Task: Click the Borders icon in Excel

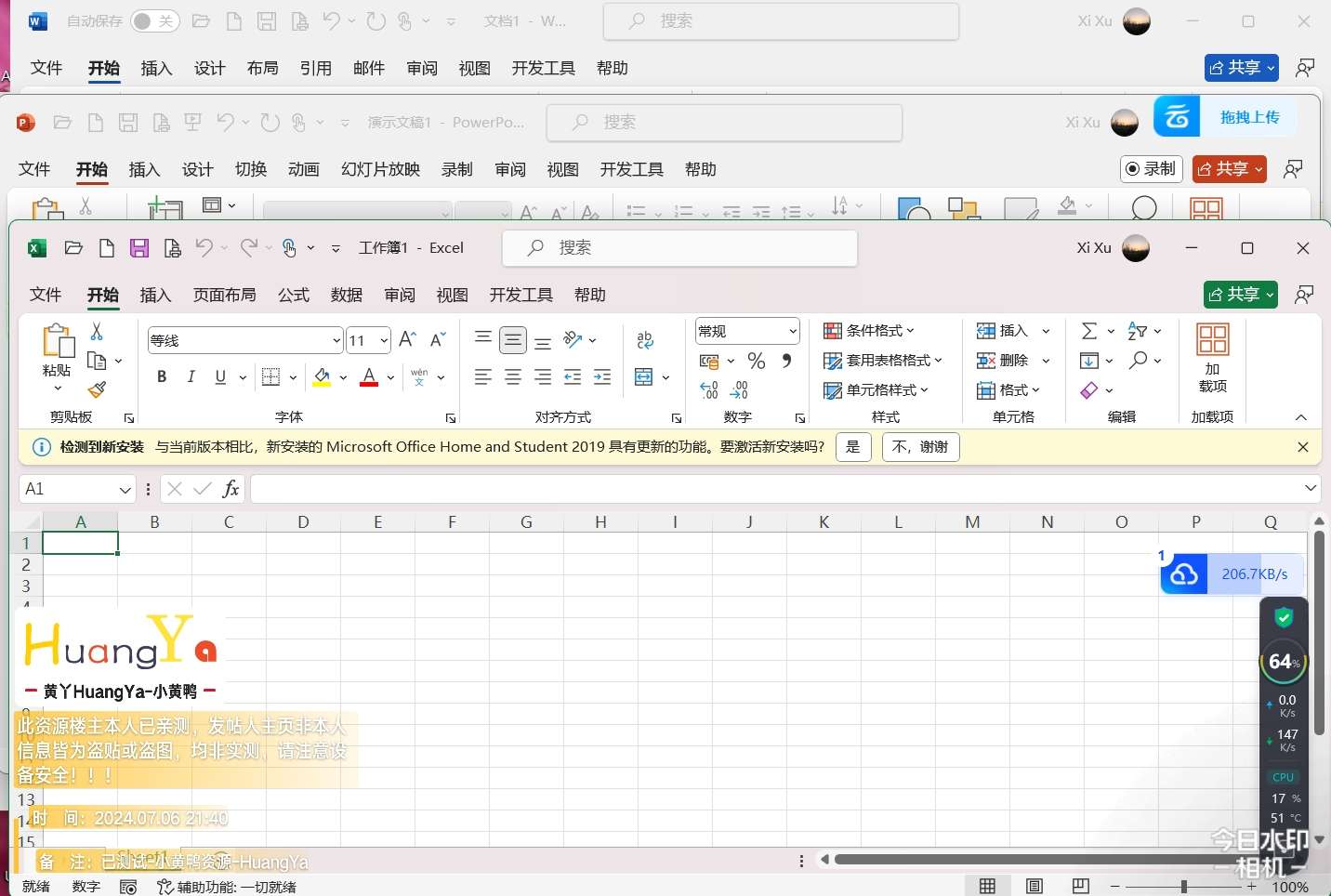Action: (x=271, y=376)
